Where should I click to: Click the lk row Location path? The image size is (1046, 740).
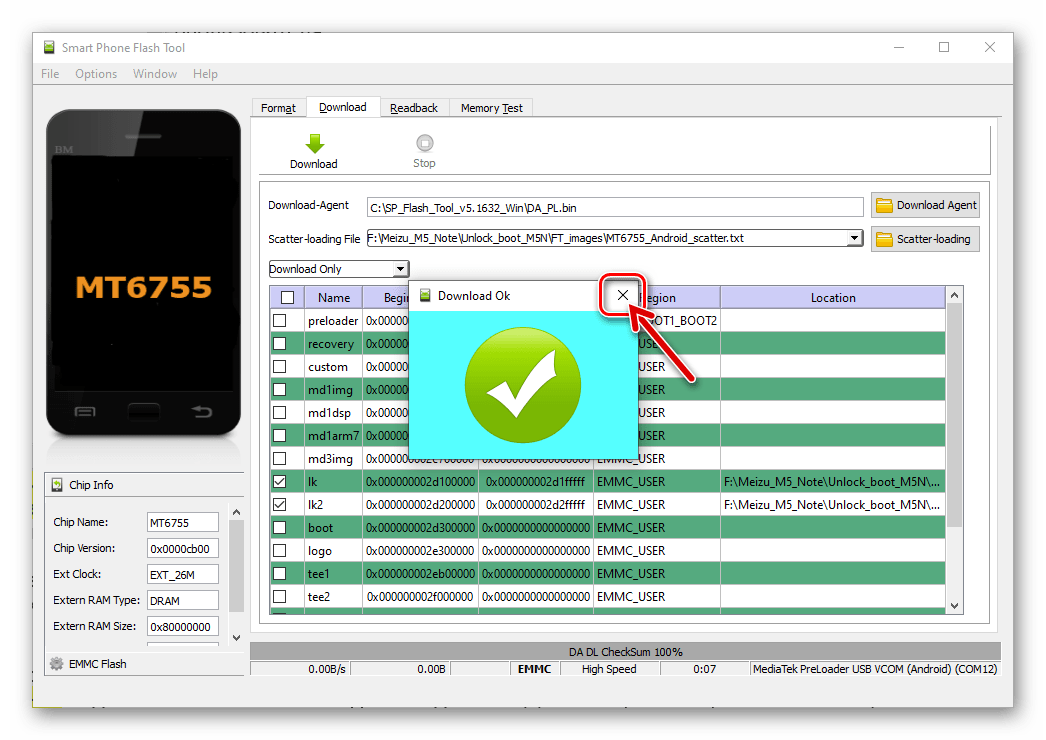pyautogui.click(x=832, y=482)
